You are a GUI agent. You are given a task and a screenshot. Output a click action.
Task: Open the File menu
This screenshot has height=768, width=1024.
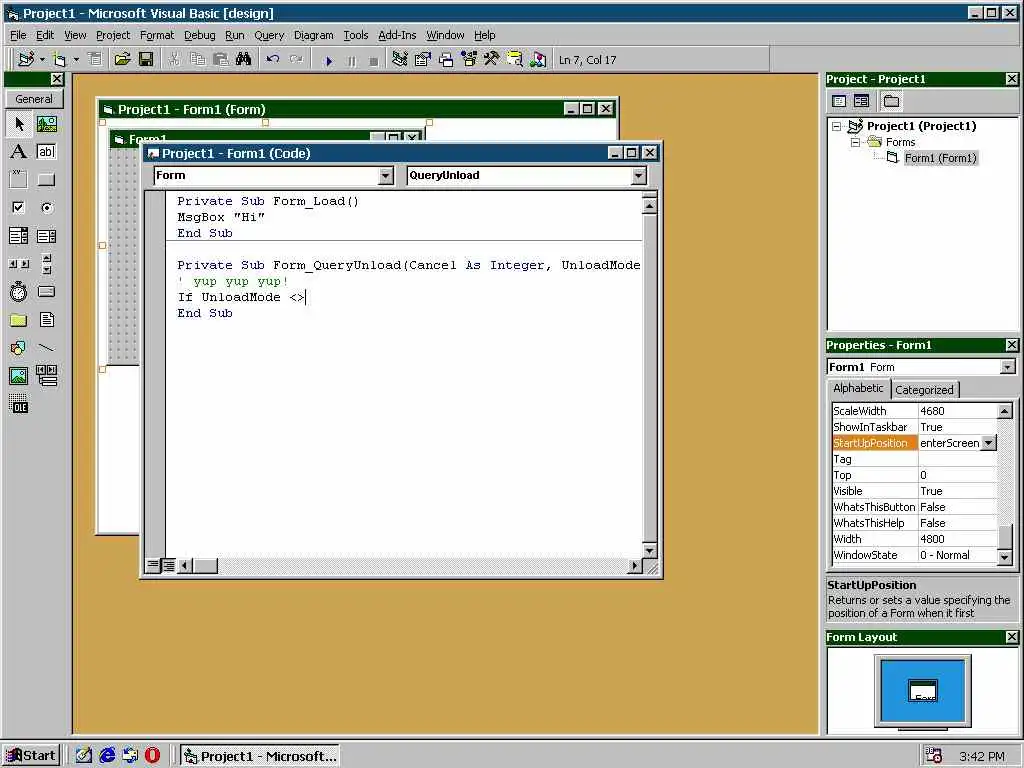(18, 35)
